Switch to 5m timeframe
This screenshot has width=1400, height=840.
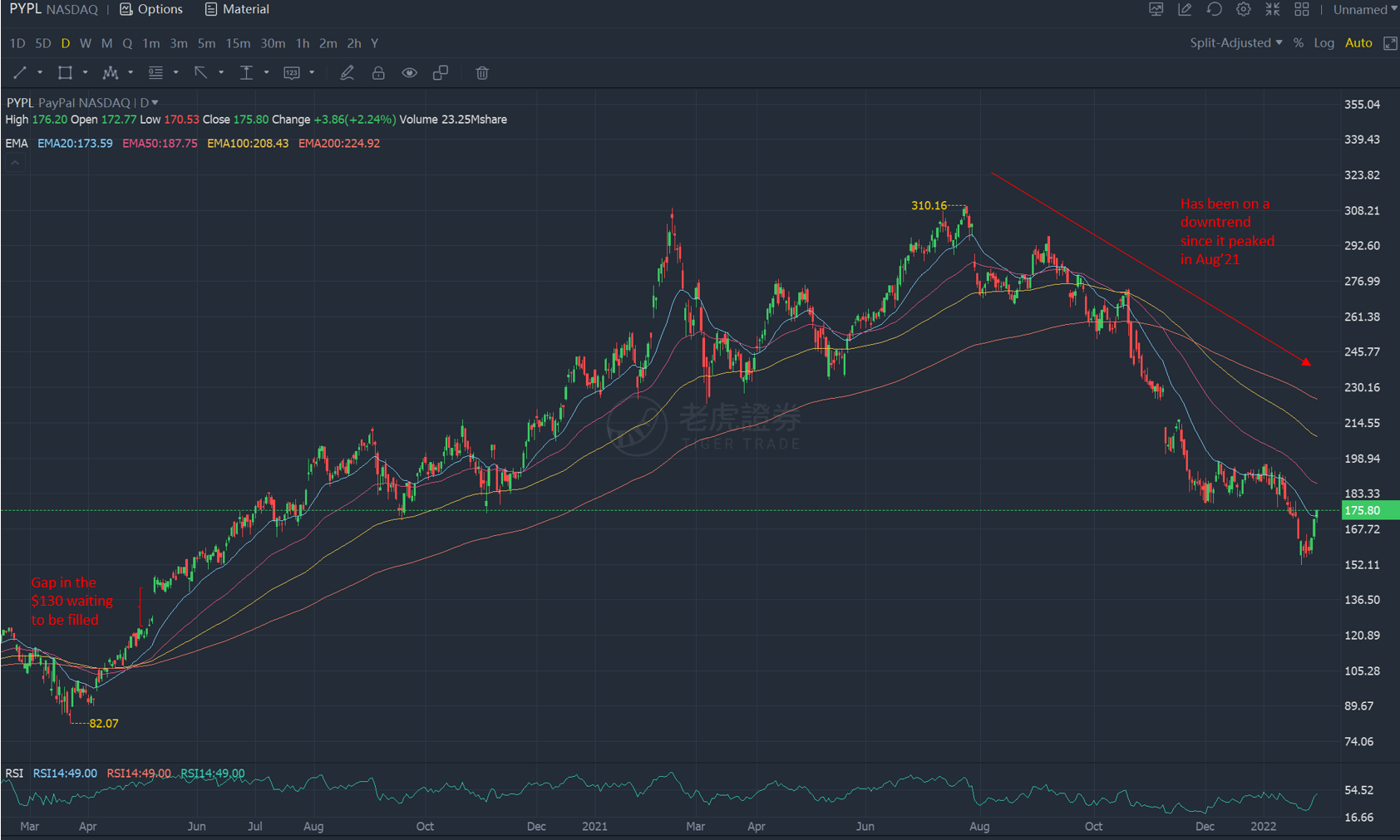coord(206,43)
